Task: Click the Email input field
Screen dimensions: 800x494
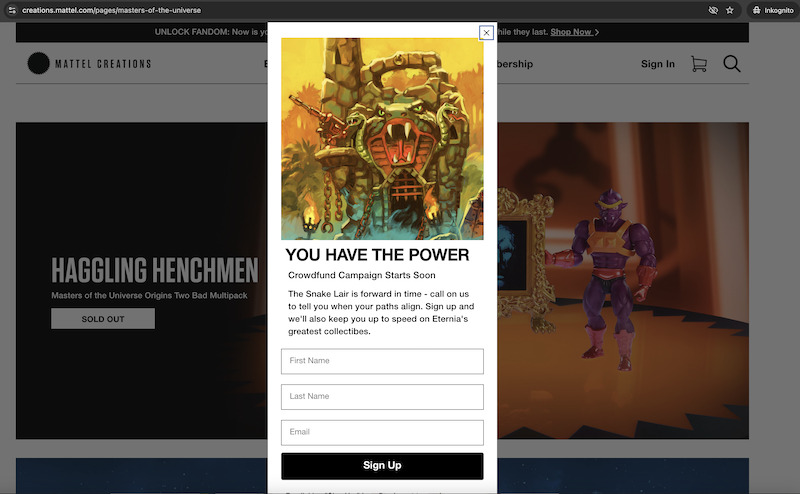Action: click(x=382, y=433)
